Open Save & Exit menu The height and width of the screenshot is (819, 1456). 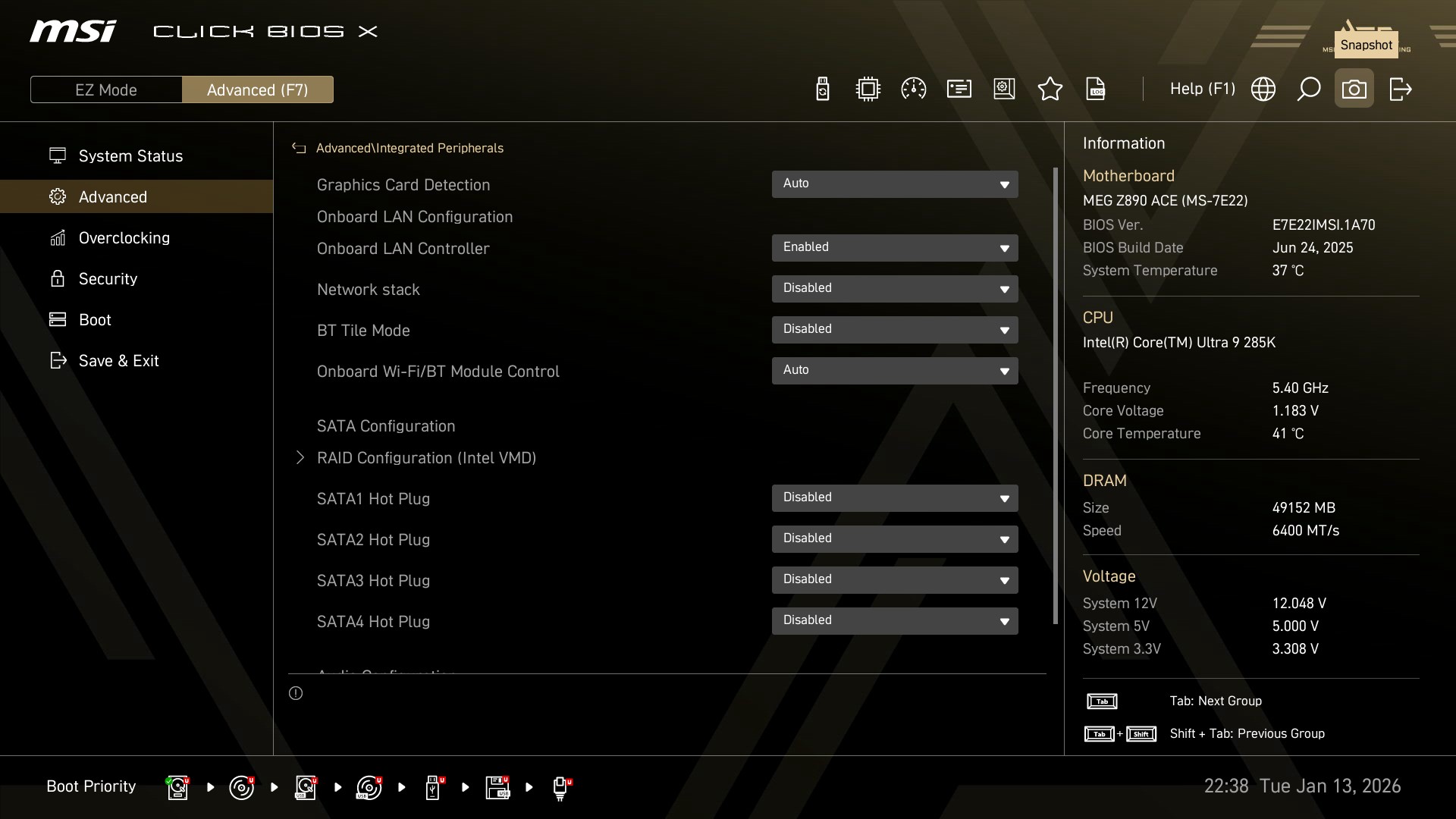click(118, 361)
